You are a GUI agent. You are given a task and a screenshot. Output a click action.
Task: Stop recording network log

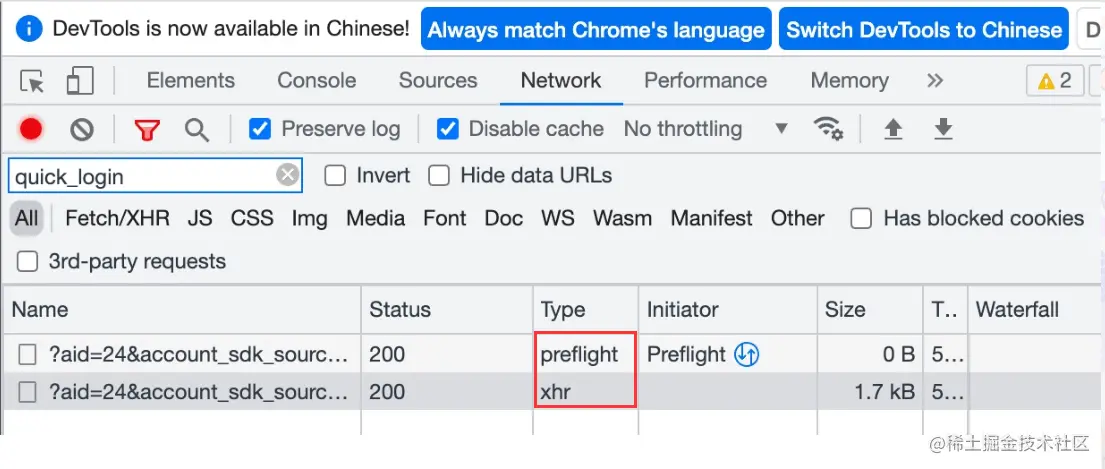(x=31, y=129)
